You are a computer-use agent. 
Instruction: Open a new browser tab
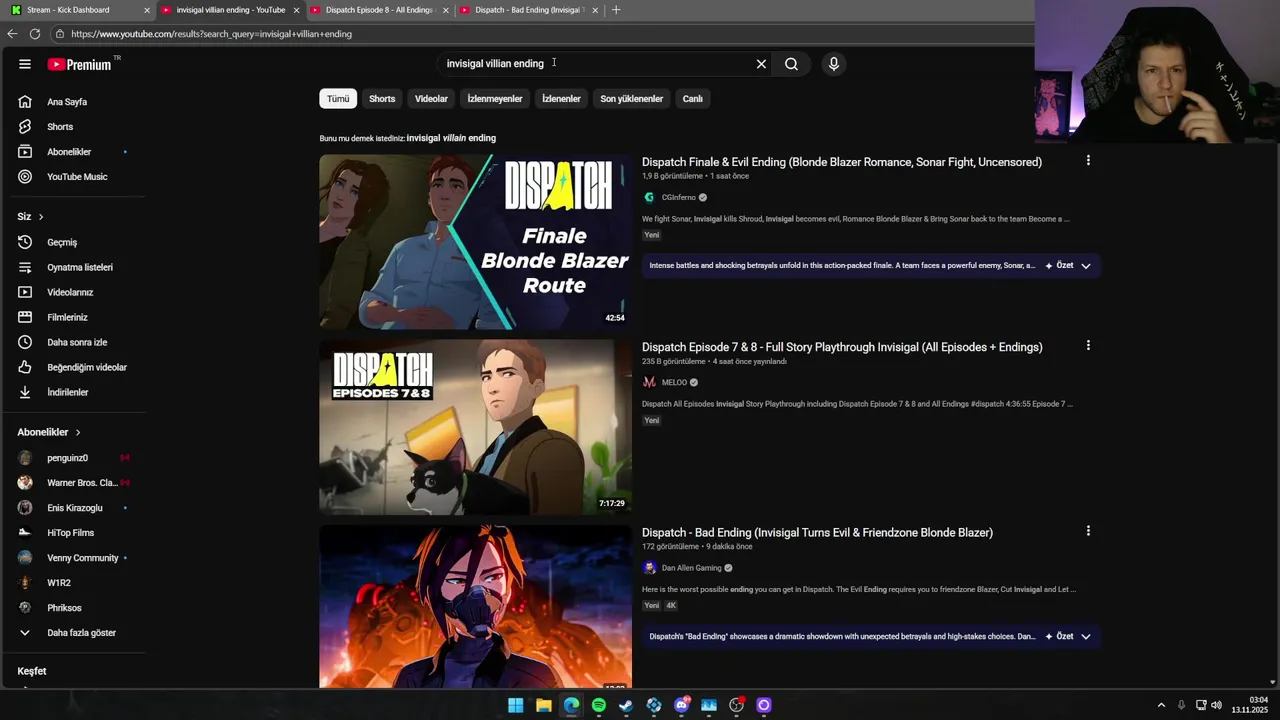(616, 10)
